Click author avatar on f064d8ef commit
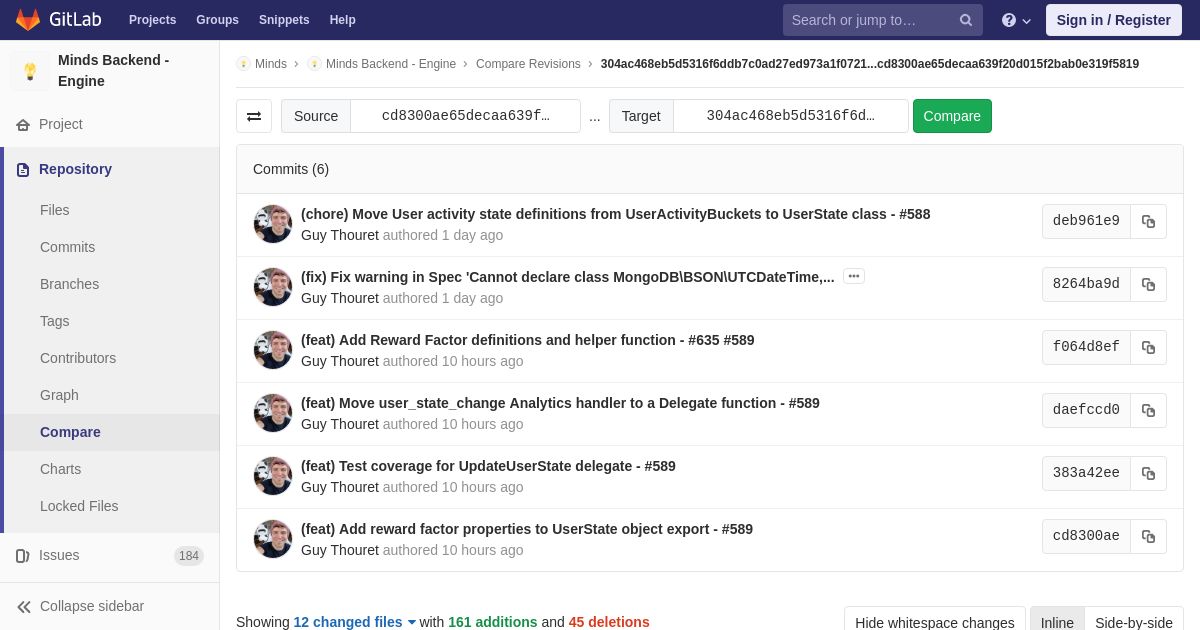Image resolution: width=1200 pixels, height=630 pixels. pyautogui.click(x=273, y=350)
